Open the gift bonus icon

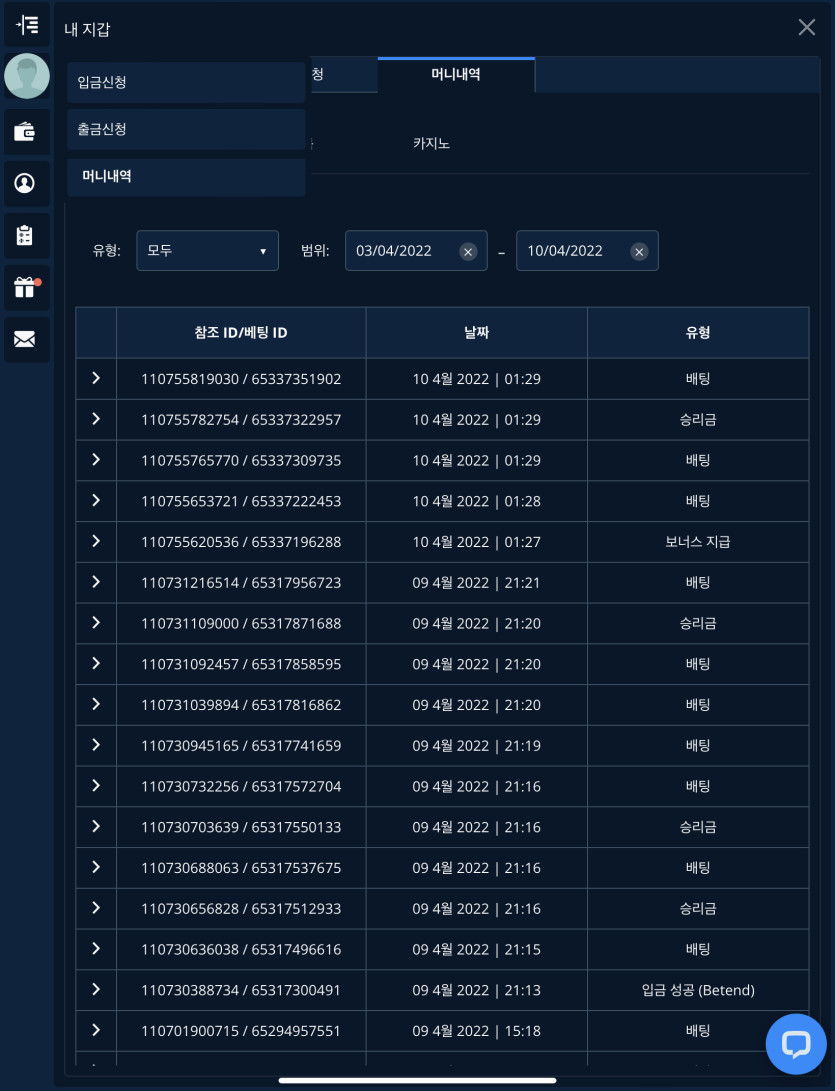[25, 287]
